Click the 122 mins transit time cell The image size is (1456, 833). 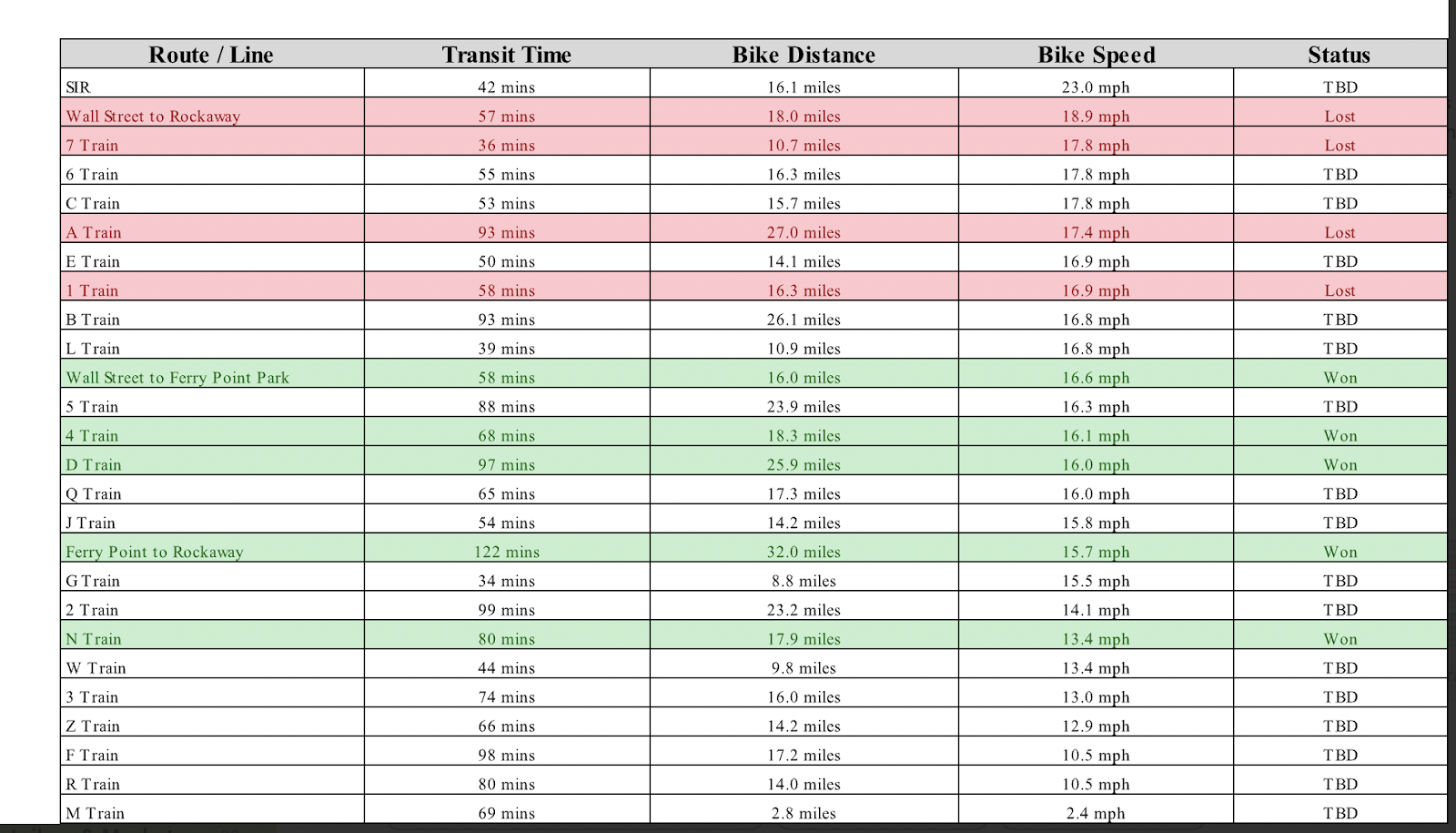(507, 552)
